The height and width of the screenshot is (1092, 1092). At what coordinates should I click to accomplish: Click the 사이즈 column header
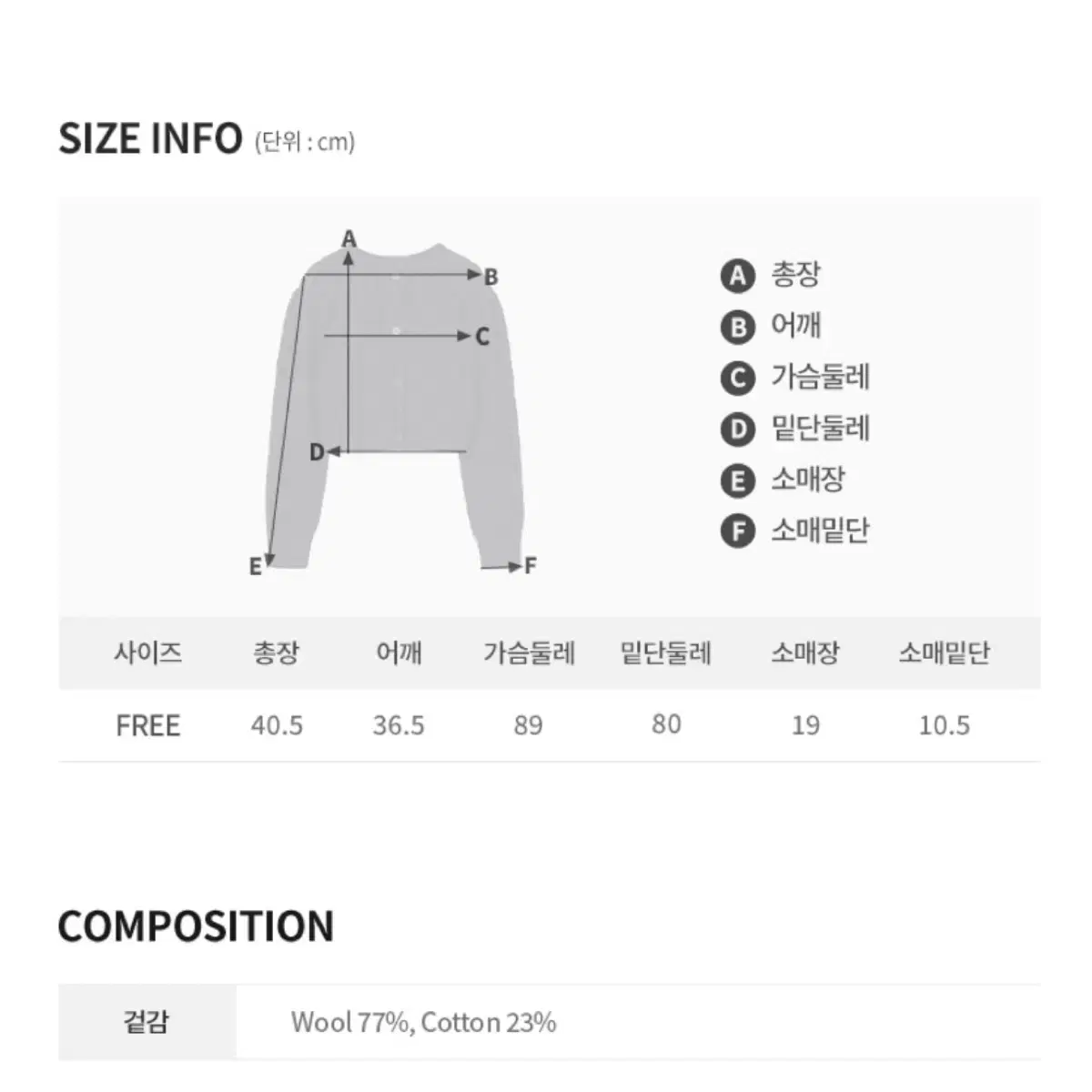click(x=147, y=652)
